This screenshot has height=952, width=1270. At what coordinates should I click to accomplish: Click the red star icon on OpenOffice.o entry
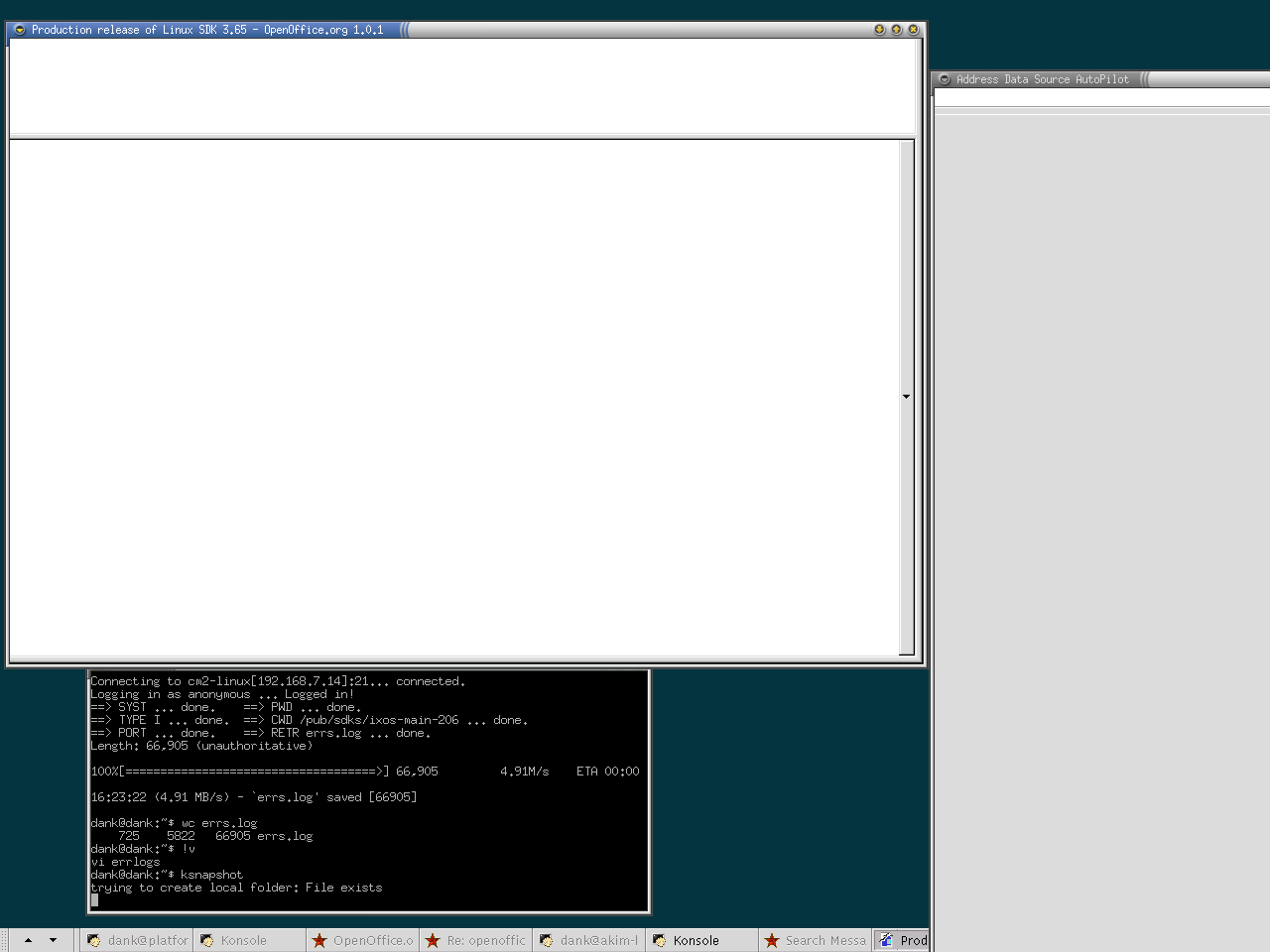click(x=319, y=940)
